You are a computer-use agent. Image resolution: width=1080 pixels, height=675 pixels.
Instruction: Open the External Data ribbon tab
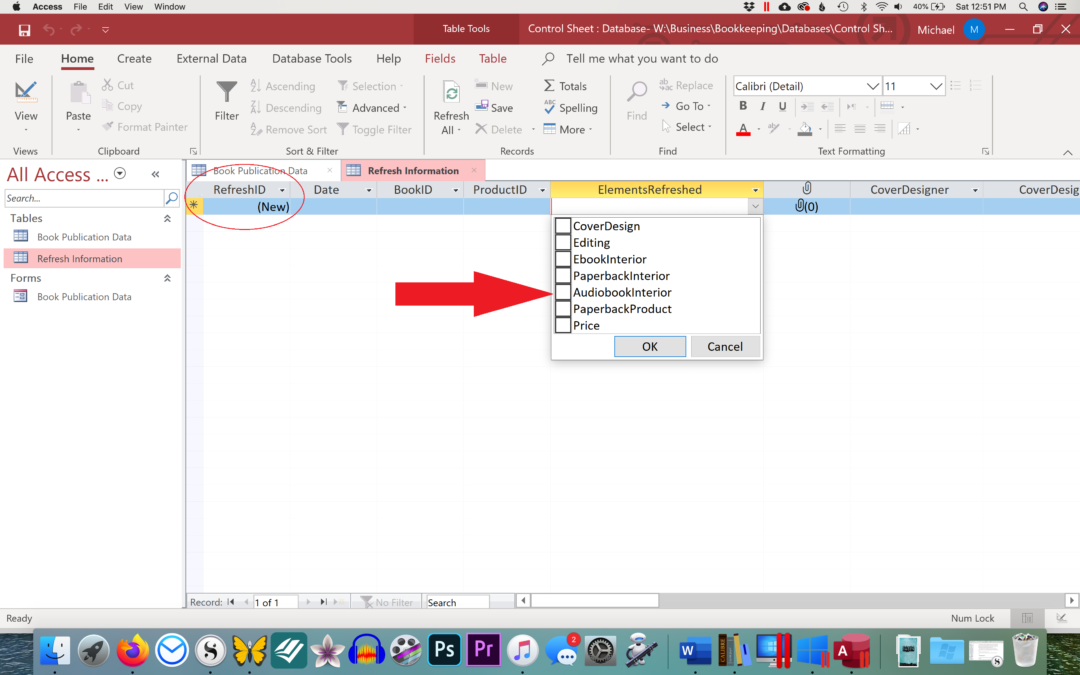211,59
